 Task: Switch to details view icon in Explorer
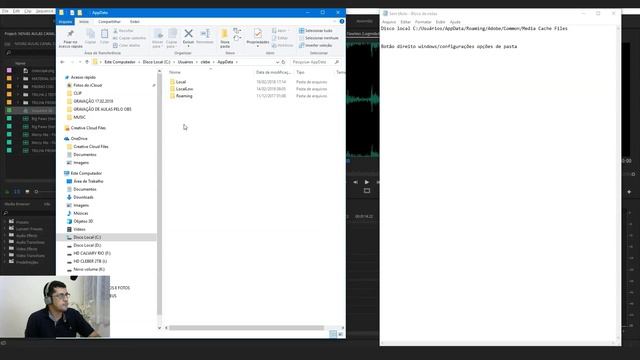(333, 334)
